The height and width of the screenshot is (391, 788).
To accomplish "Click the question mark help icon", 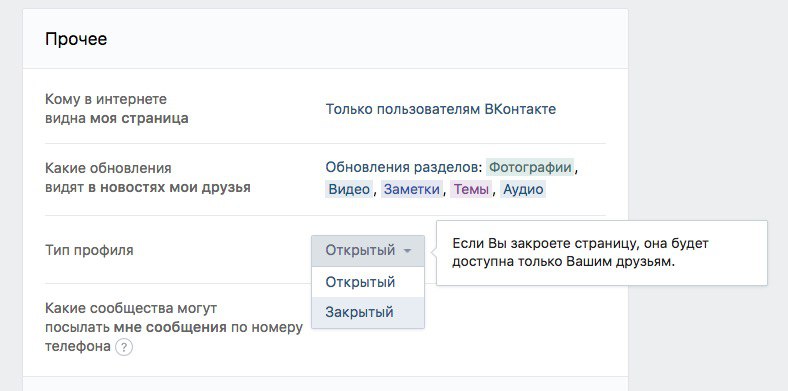I will pos(124,347).
